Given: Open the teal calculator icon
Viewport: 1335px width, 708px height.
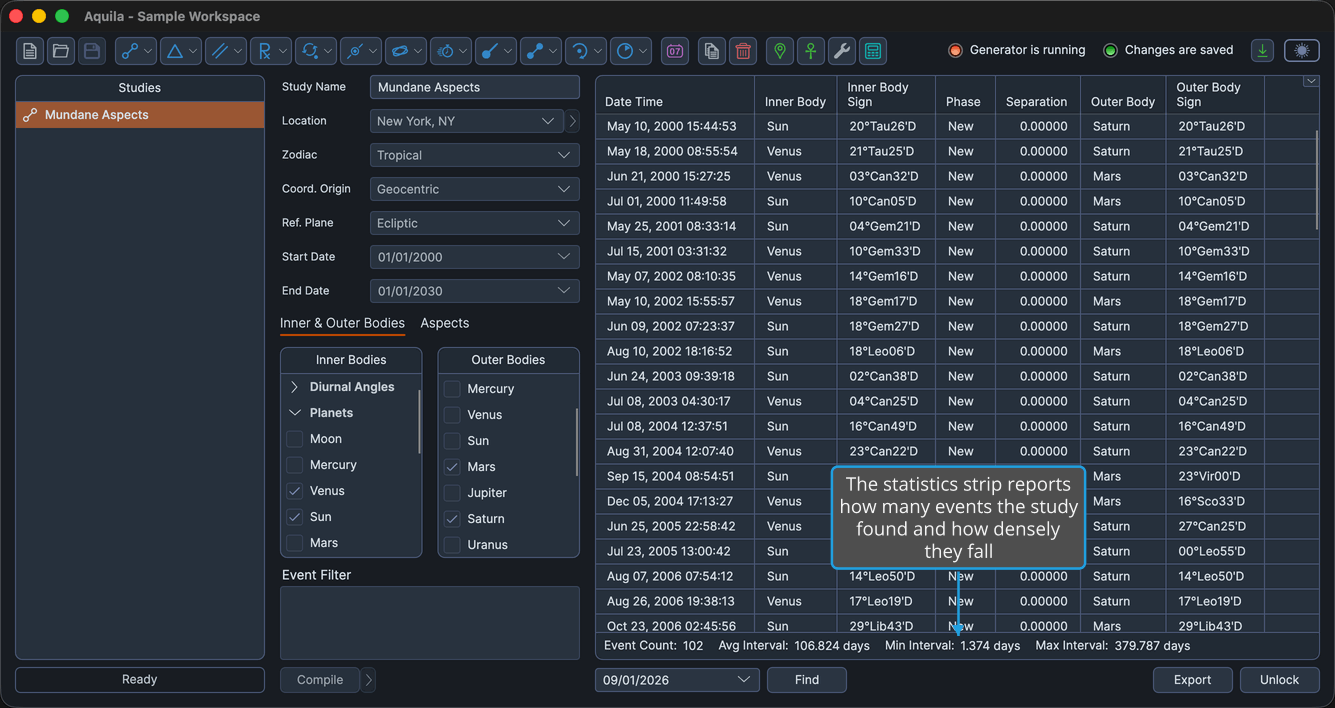Looking at the screenshot, I should (873, 51).
